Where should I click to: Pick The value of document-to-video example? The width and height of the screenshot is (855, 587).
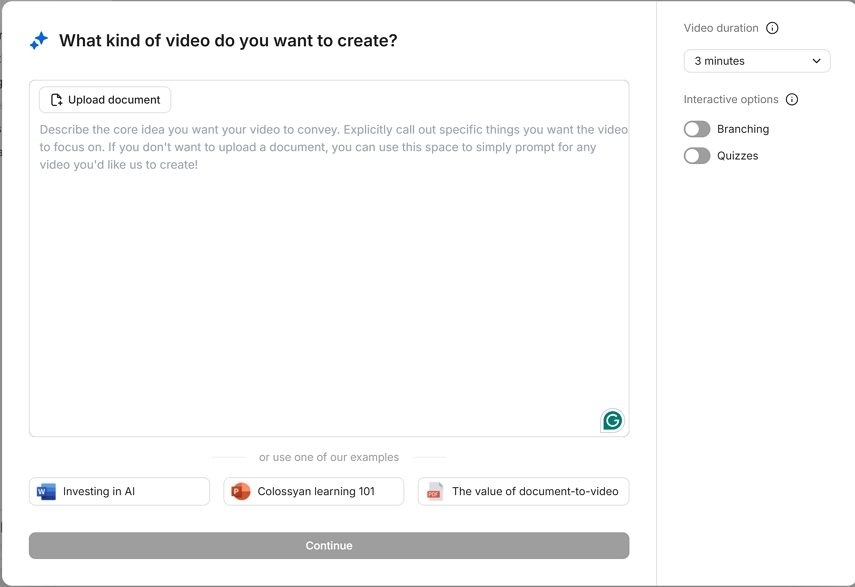point(523,491)
